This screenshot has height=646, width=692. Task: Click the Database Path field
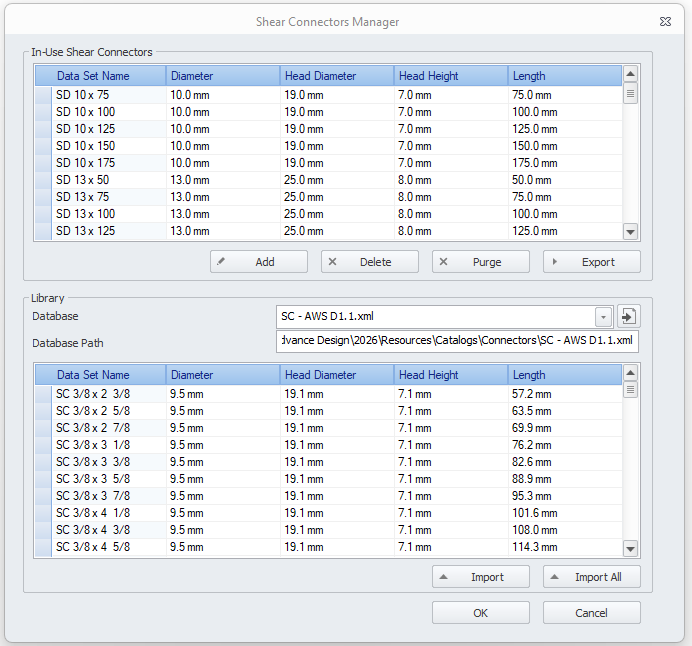[x=457, y=342]
